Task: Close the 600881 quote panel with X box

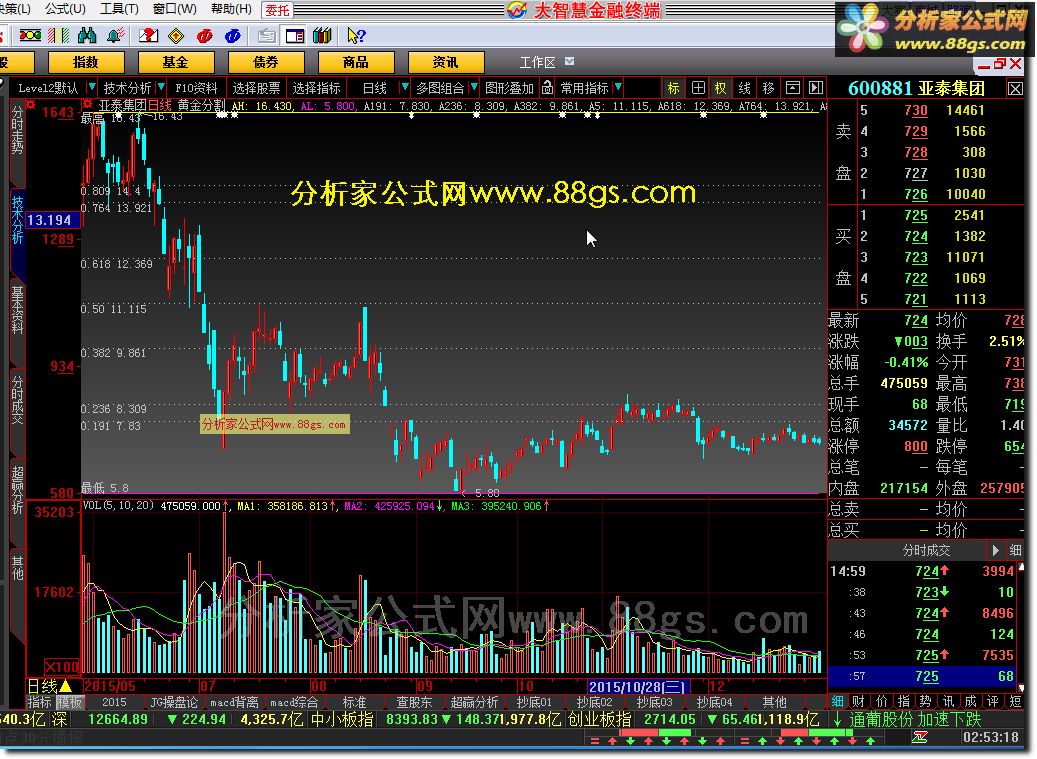Action: [1015, 89]
